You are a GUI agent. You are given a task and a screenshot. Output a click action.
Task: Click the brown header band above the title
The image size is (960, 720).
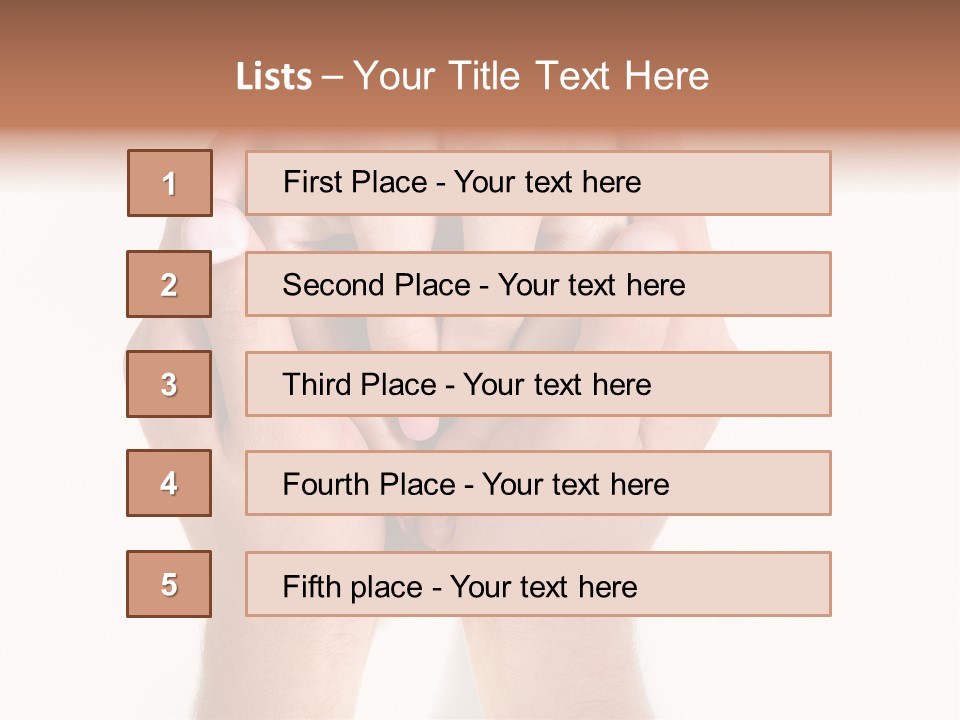[480, 25]
